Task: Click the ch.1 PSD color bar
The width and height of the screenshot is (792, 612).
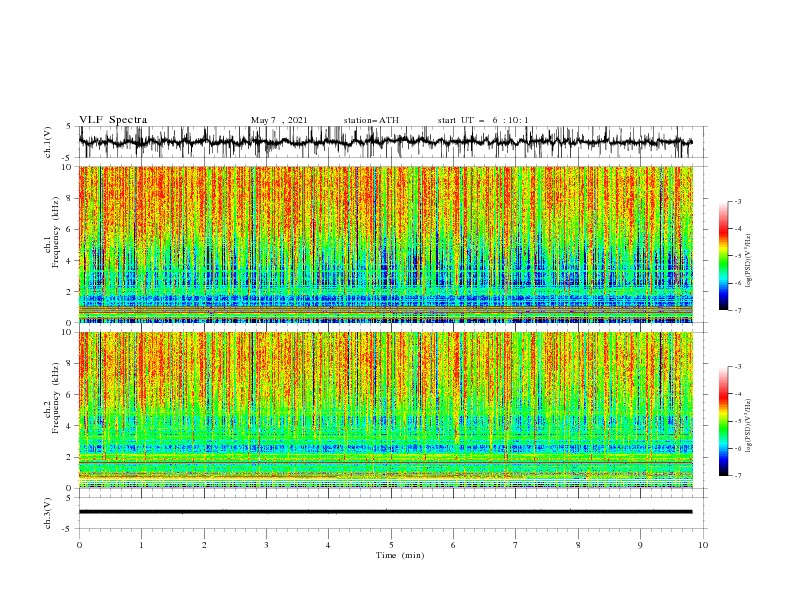Action: click(x=723, y=256)
